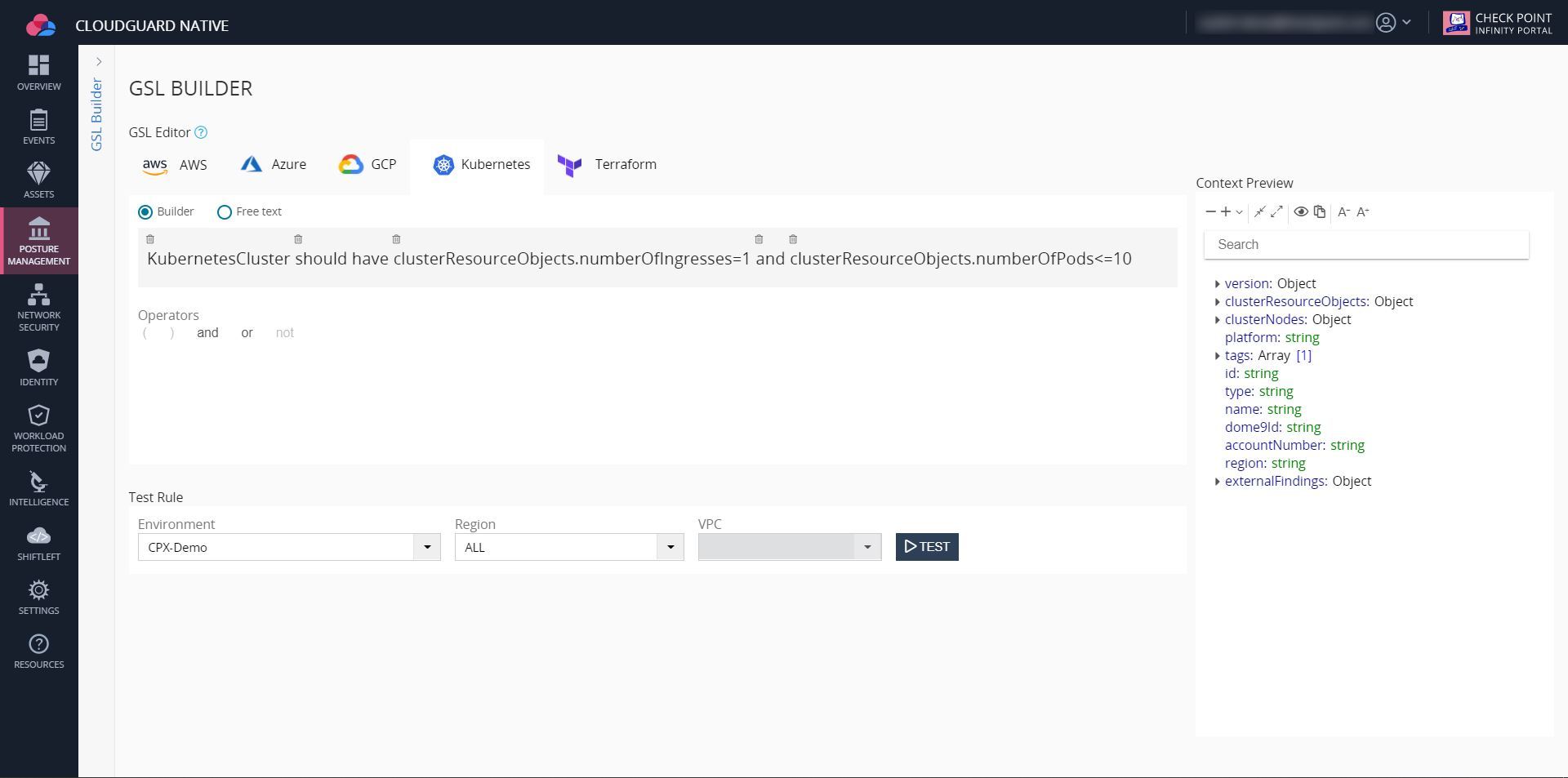Collapse tree level with minus icon
This screenshot has width=1568, height=778.
coord(1210,211)
